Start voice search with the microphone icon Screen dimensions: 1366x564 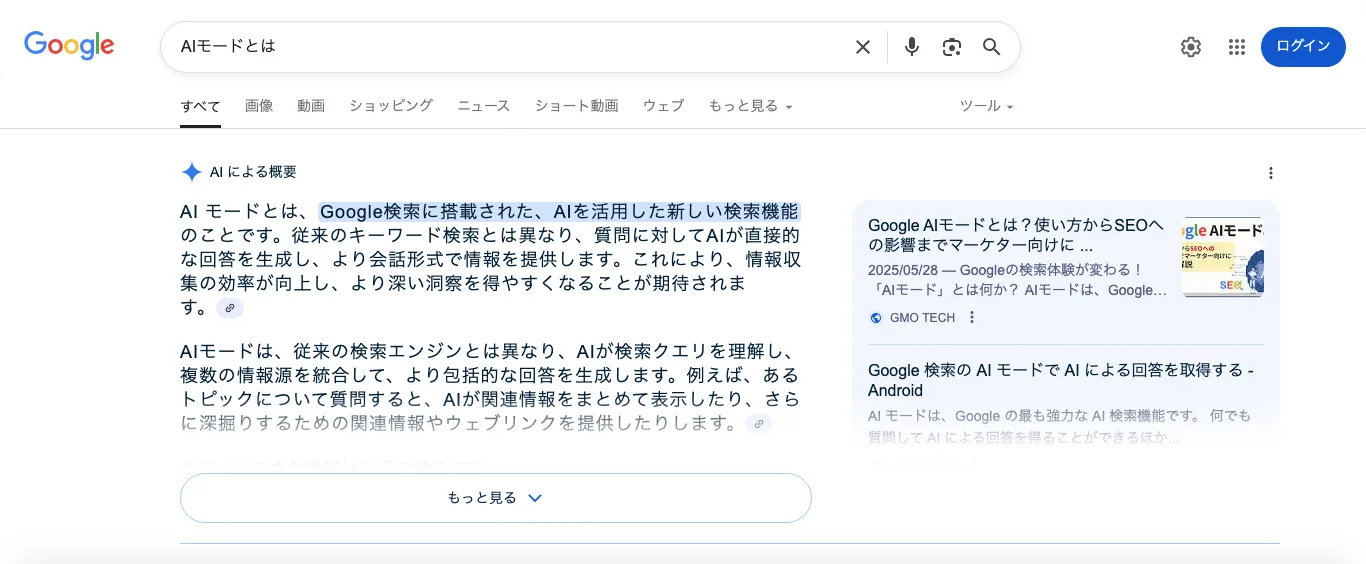911,47
